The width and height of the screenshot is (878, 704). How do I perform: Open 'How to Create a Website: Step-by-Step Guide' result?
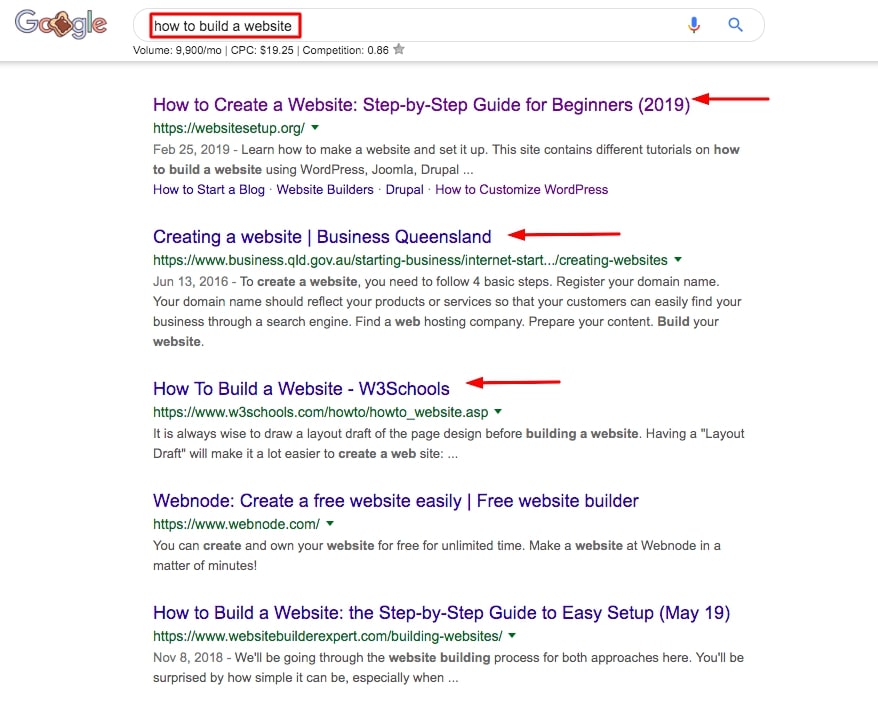(421, 105)
